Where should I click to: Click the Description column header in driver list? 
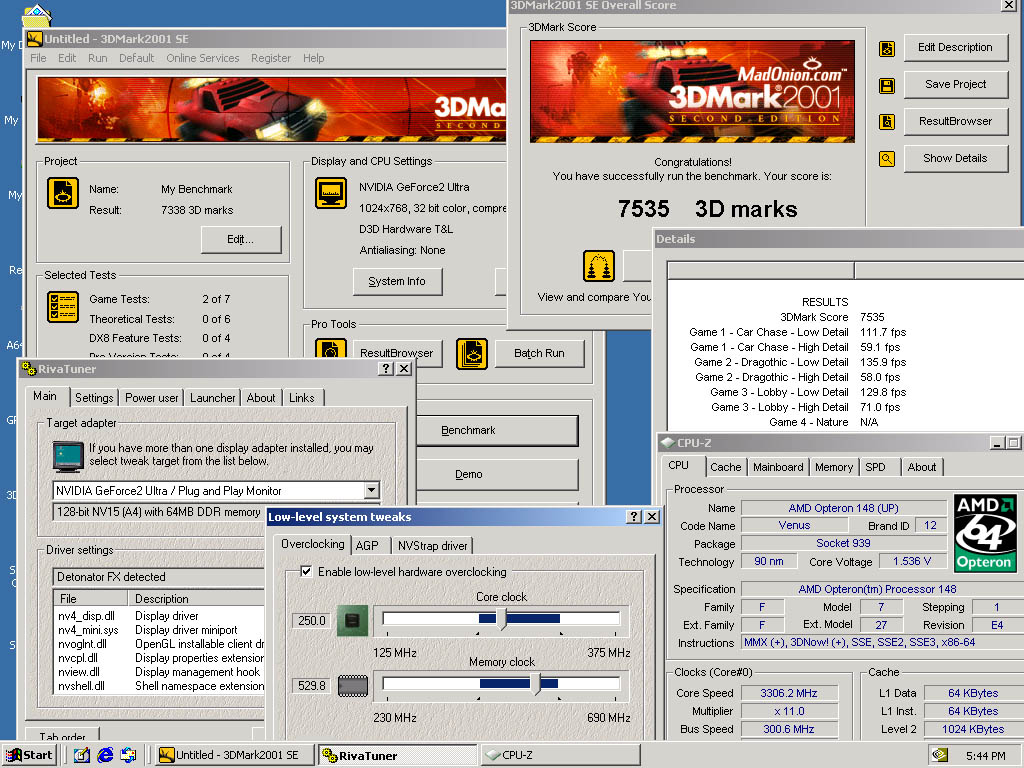pos(196,599)
